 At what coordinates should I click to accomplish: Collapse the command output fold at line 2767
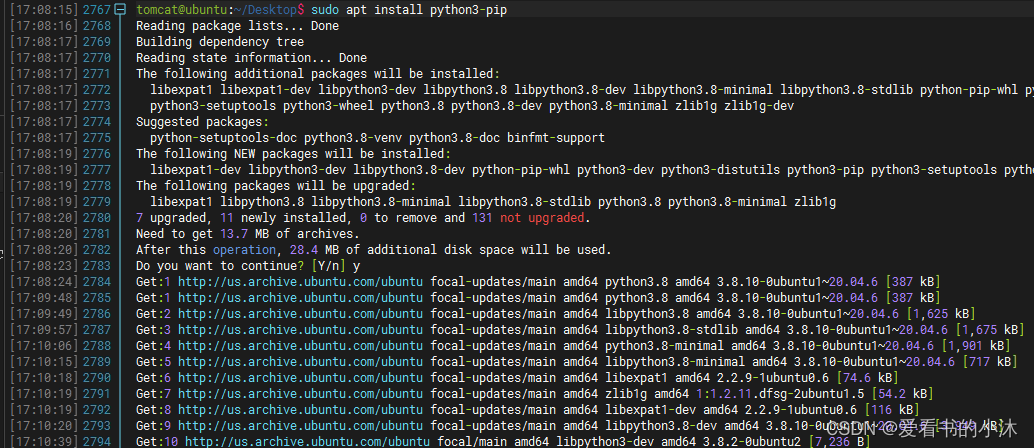pyautogui.click(x=120, y=9)
